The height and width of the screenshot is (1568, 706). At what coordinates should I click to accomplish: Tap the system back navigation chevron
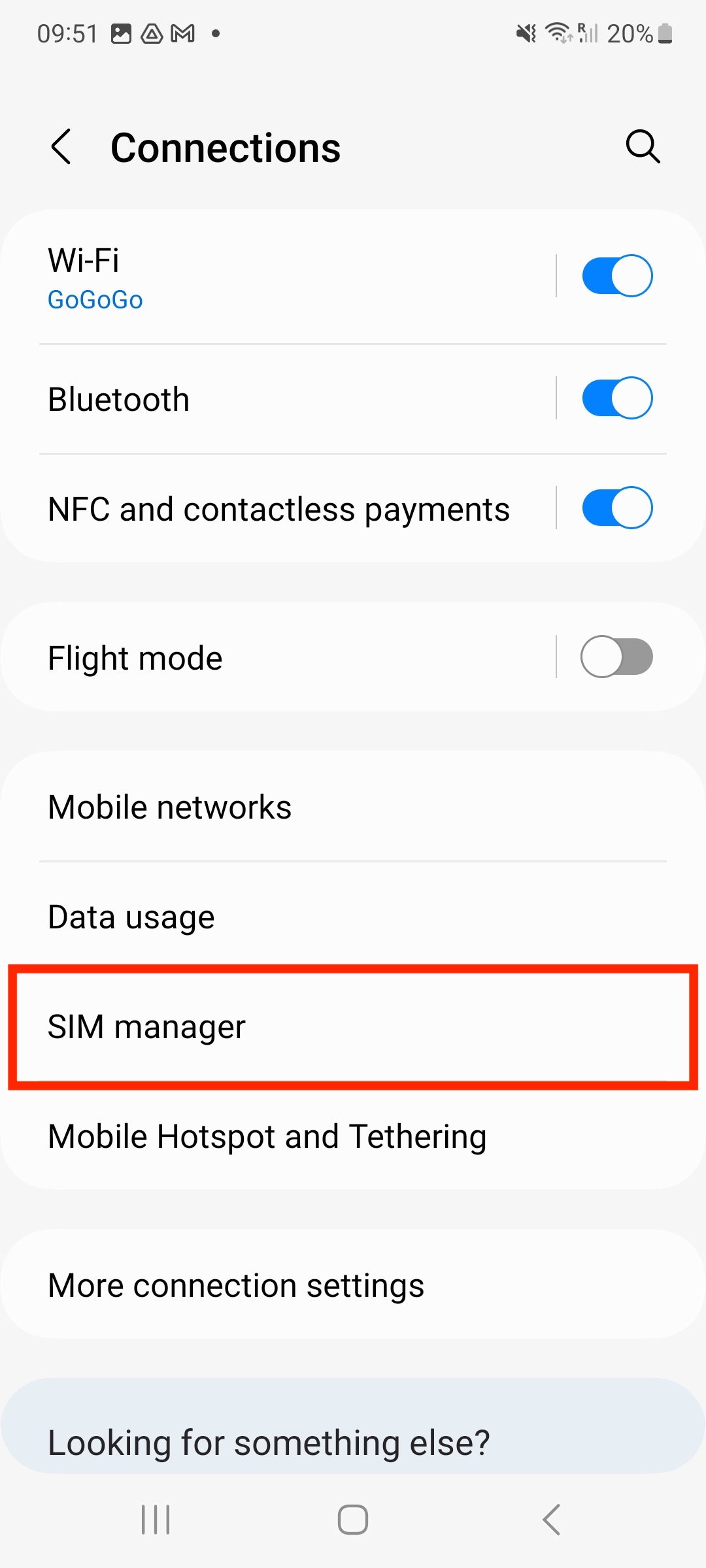pos(551,1520)
